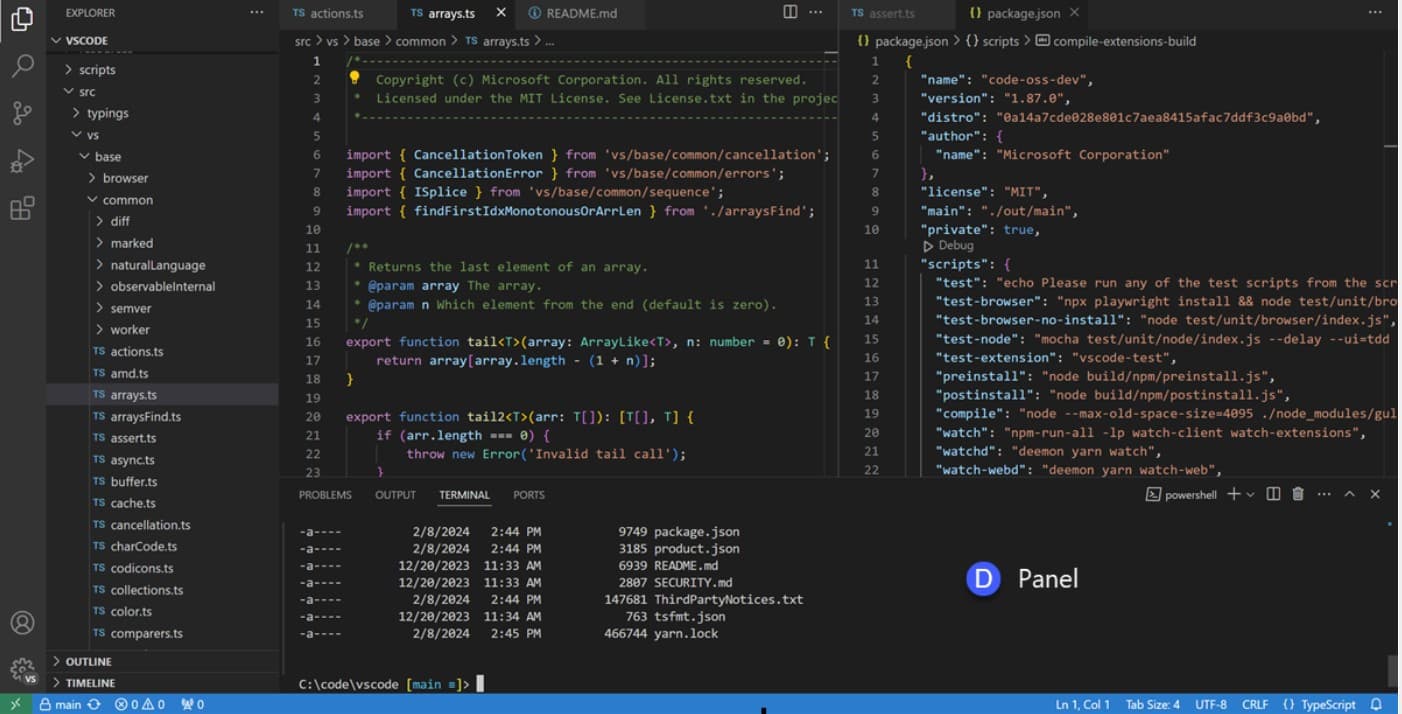Click errors and warnings status item
This screenshot has height=714, width=1402.
coord(140,704)
